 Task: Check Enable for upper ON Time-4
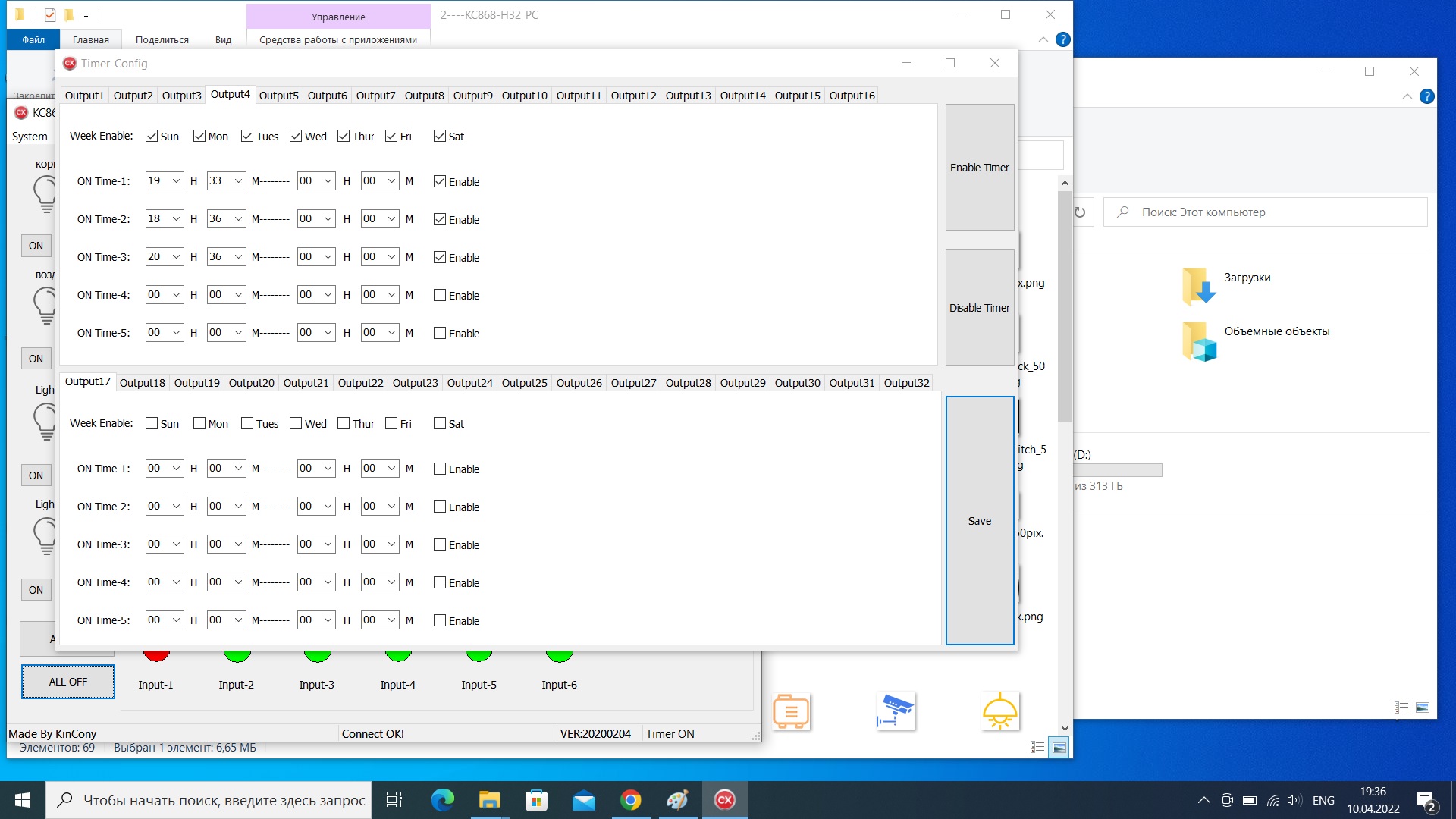point(440,295)
